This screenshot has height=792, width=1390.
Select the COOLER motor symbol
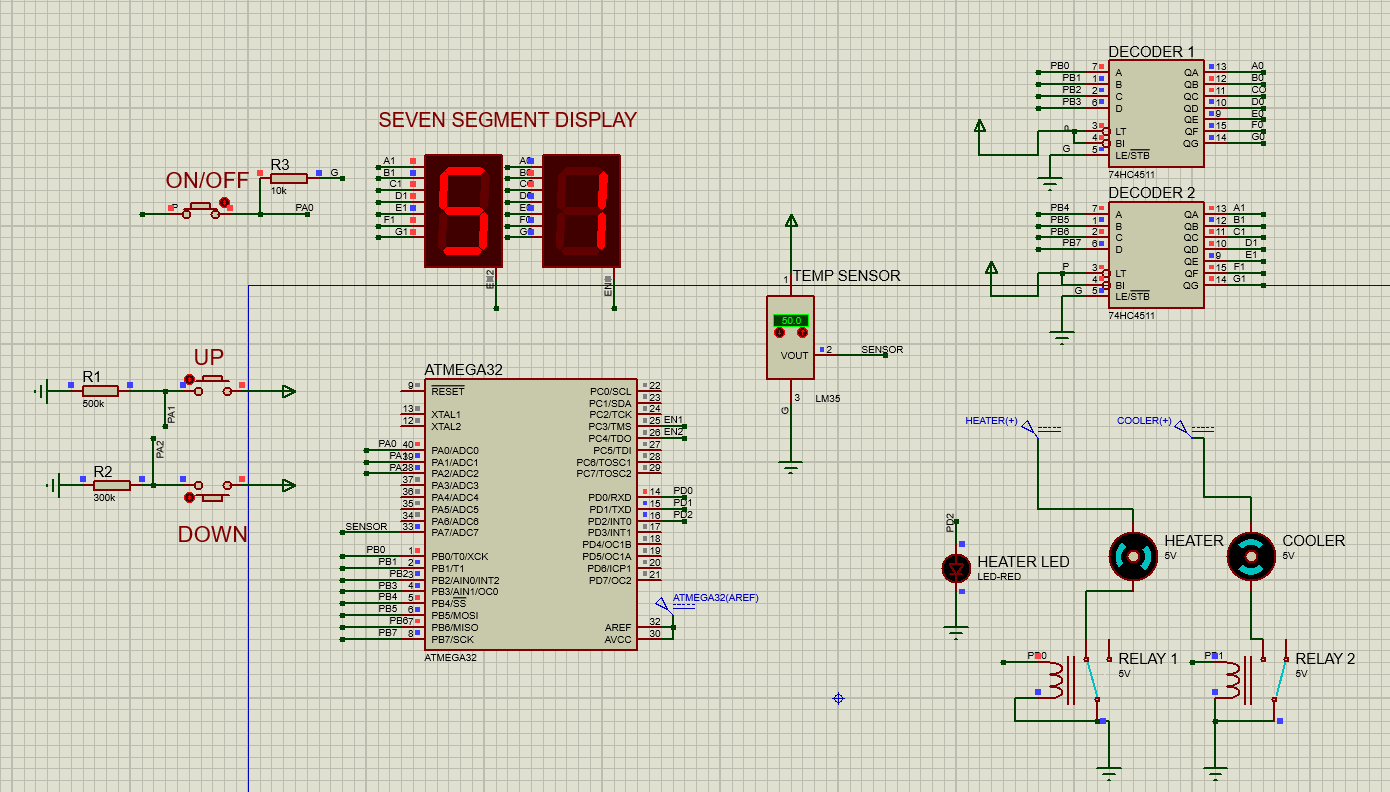pos(1251,556)
